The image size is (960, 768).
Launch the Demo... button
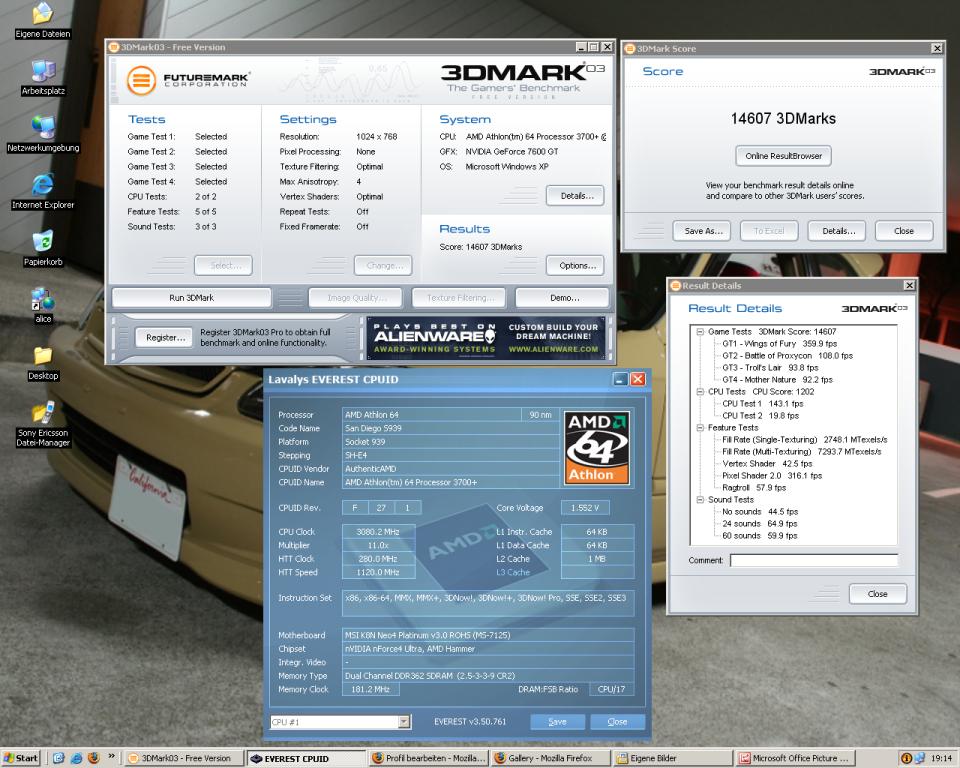click(563, 298)
